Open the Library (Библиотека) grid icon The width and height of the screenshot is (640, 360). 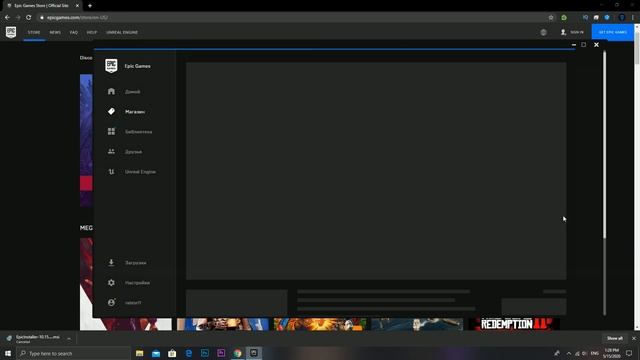(111, 131)
